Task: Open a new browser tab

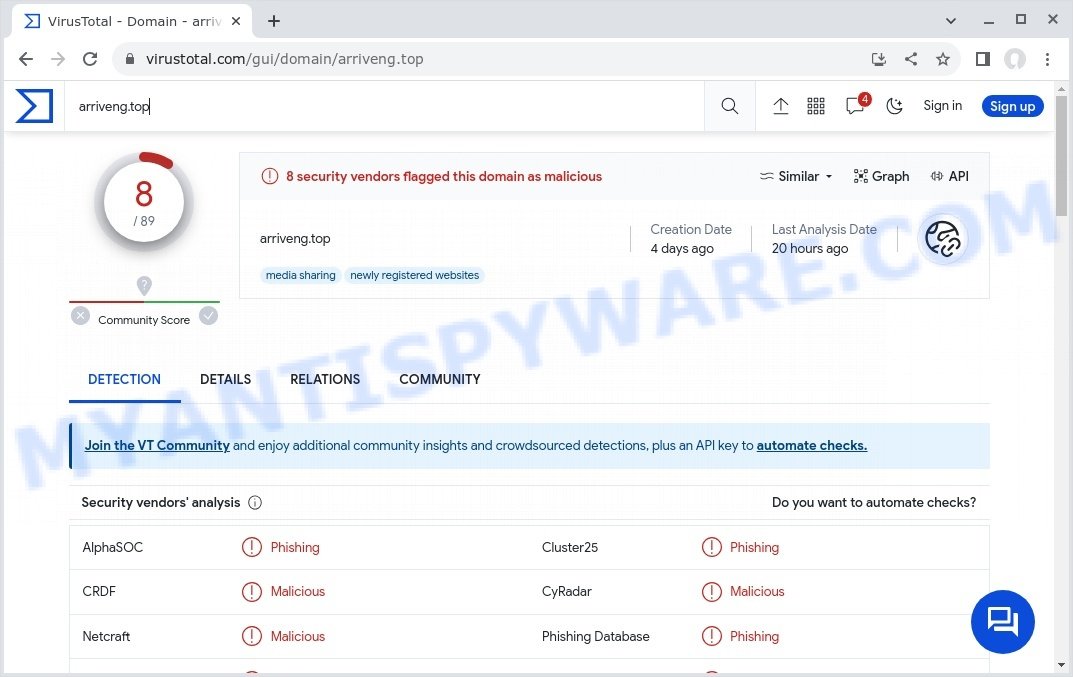Action: pyautogui.click(x=274, y=21)
